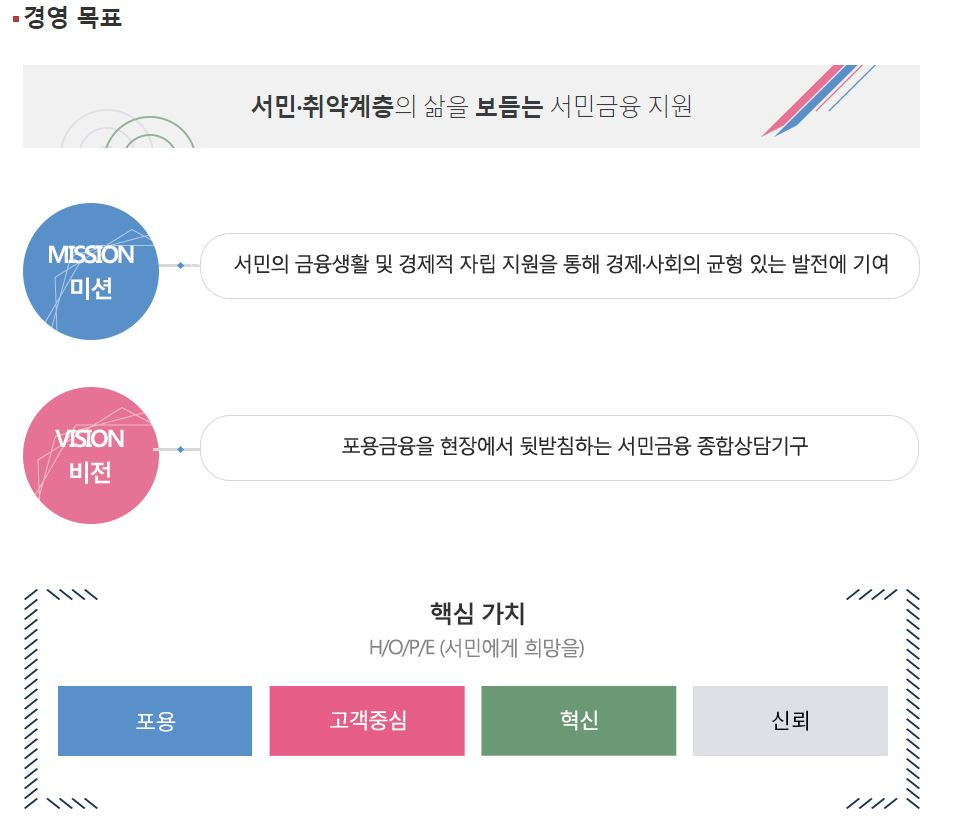Click the pink-blue diagonal stripes in banner
Screen dimensions: 965x829
click(817, 100)
